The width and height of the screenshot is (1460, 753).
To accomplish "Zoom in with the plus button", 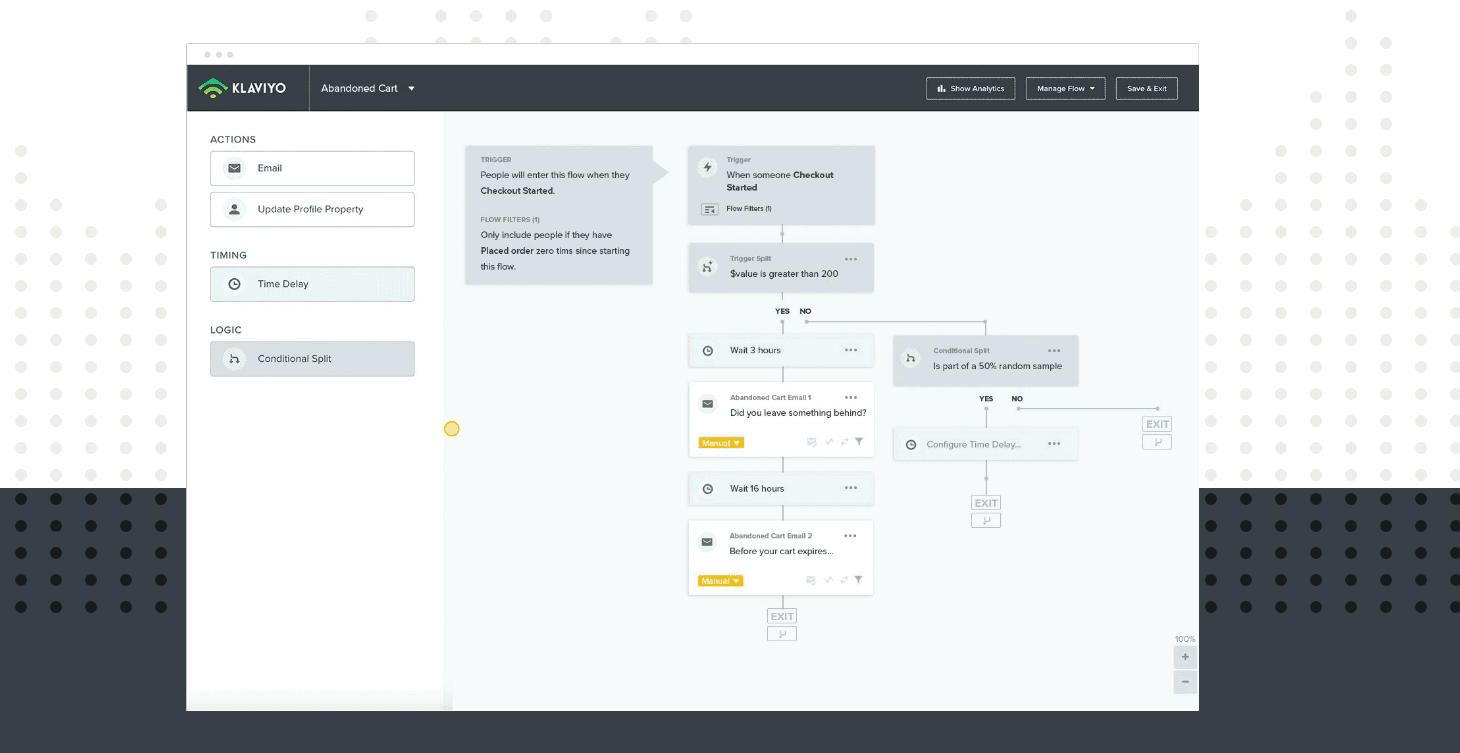I will [1185, 657].
